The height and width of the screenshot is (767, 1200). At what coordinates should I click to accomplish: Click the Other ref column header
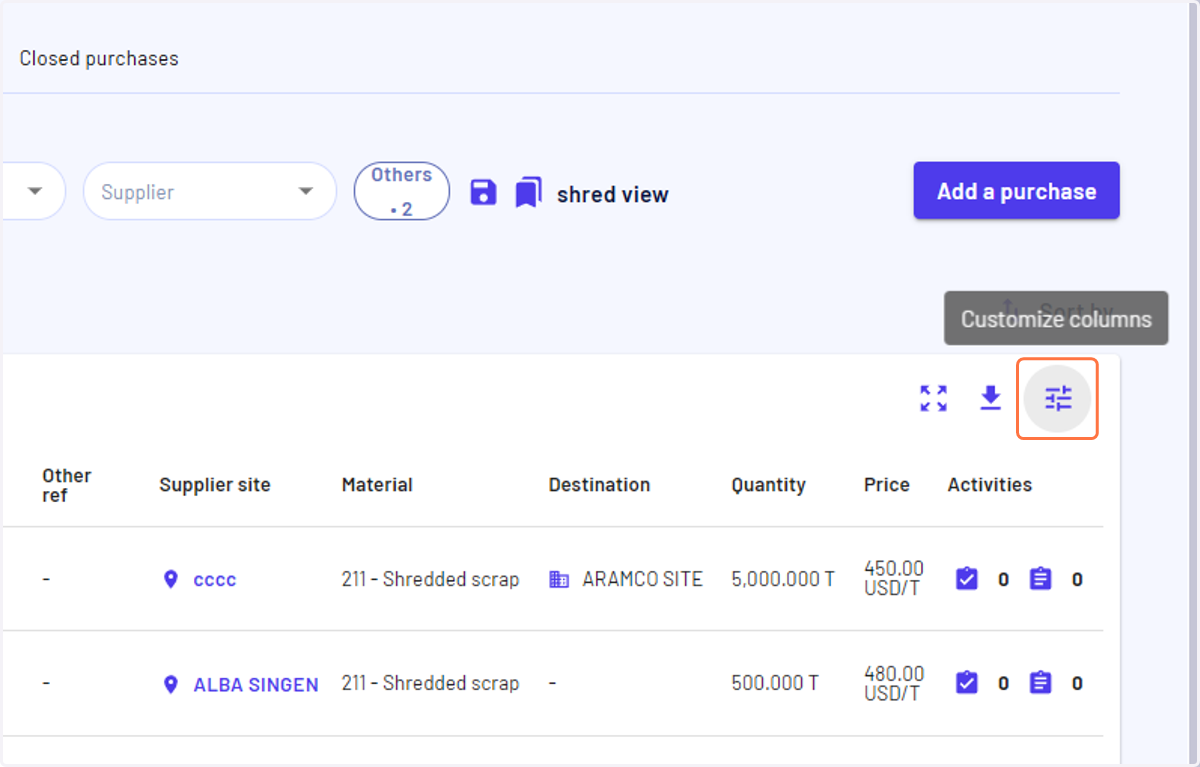(x=67, y=485)
